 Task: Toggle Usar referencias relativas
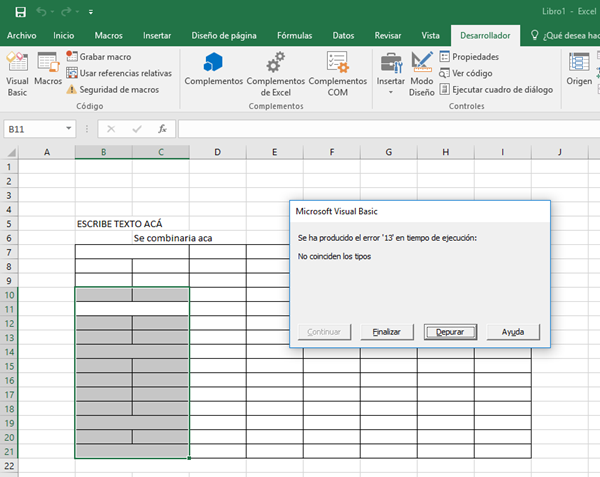(118, 73)
